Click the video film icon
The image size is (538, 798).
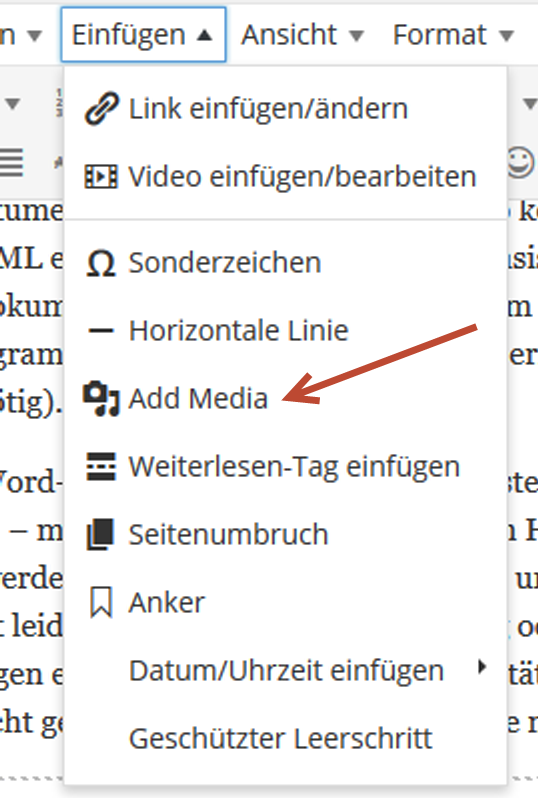click(101, 177)
